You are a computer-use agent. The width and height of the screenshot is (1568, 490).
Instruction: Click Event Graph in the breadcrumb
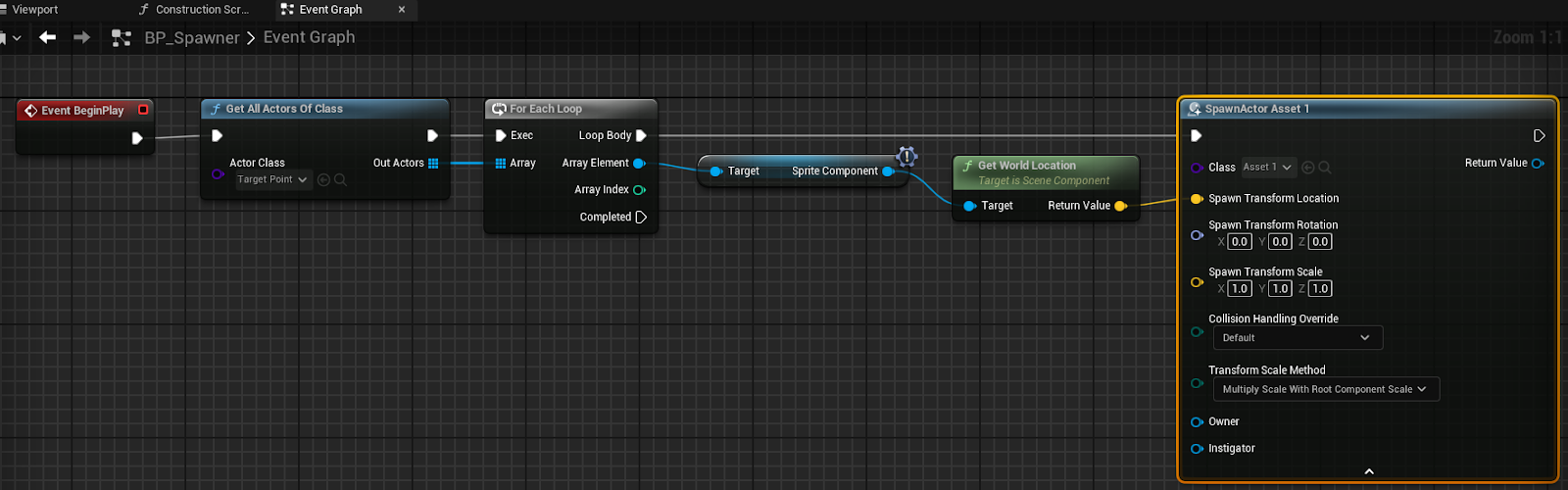(309, 37)
